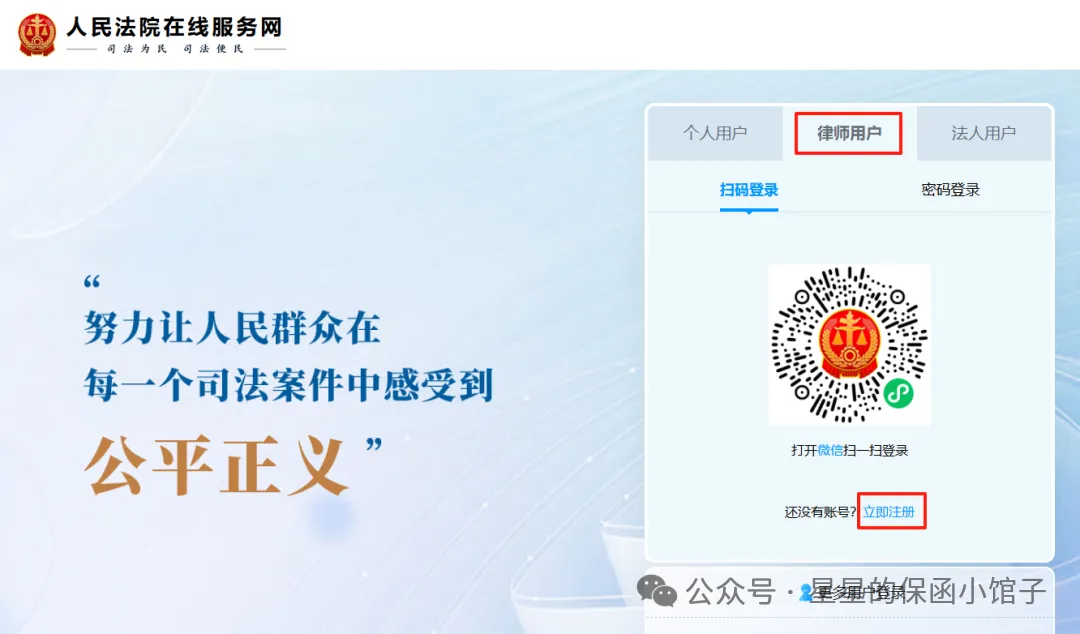1080x634 pixels.
Task: Click the court emblem inside the QR code
Action: [x=849, y=344]
